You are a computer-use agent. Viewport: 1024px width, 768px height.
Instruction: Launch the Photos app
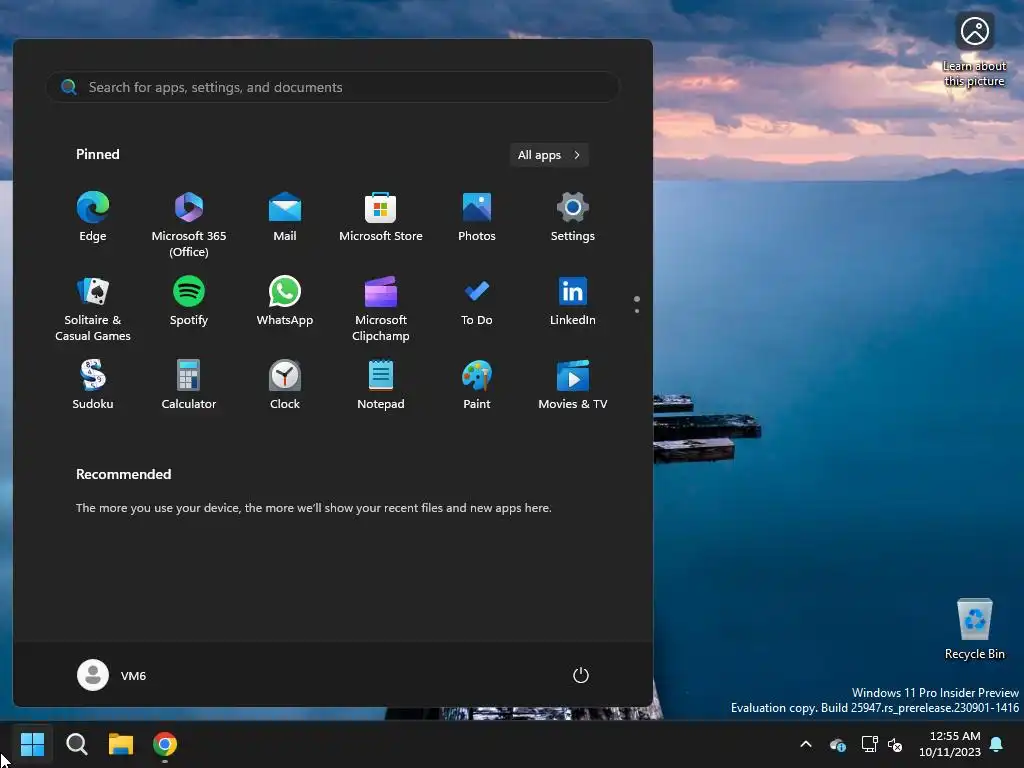(477, 217)
